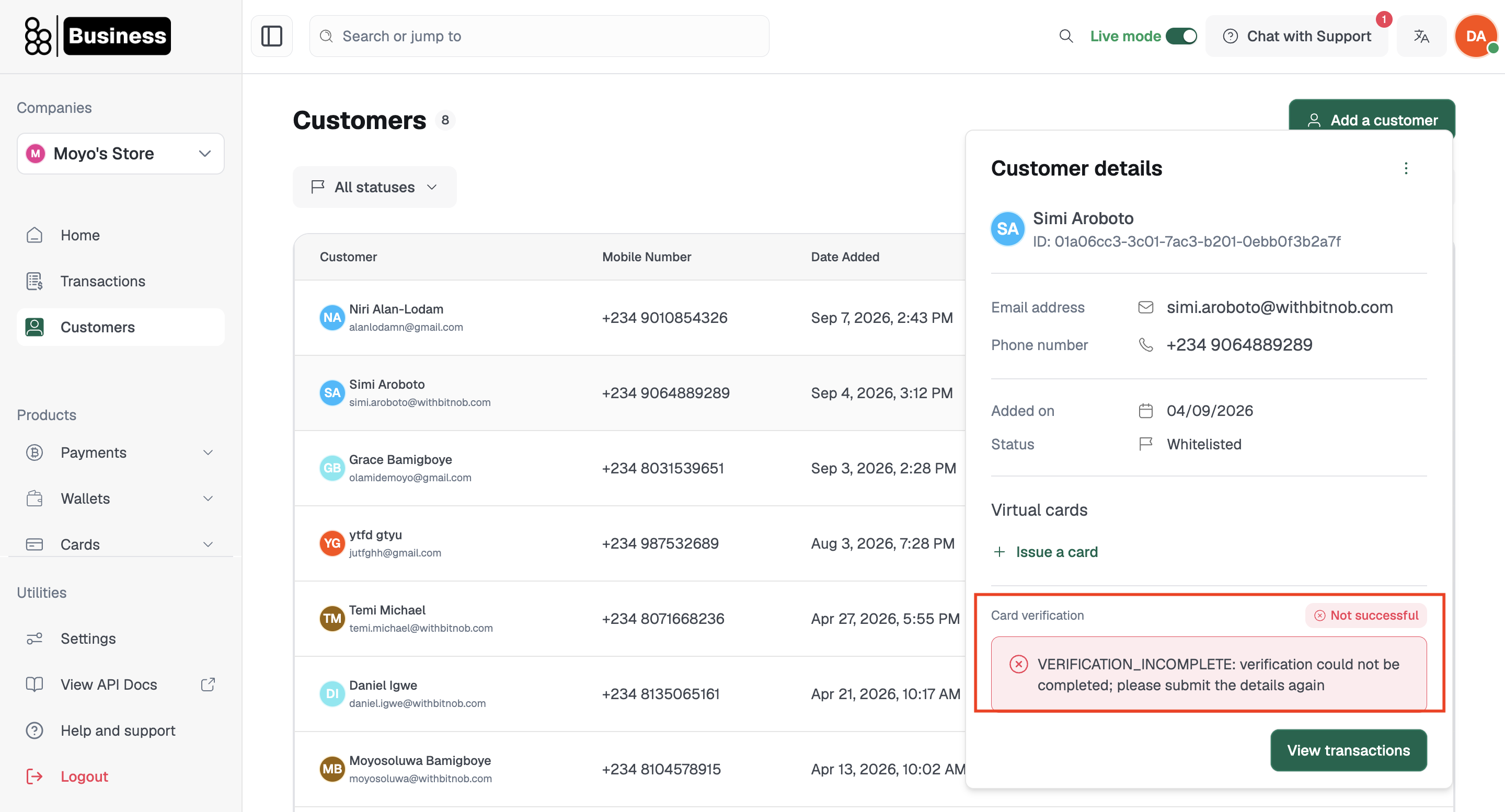Open the language translation icon
This screenshot has height=812, width=1505.
click(x=1421, y=36)
